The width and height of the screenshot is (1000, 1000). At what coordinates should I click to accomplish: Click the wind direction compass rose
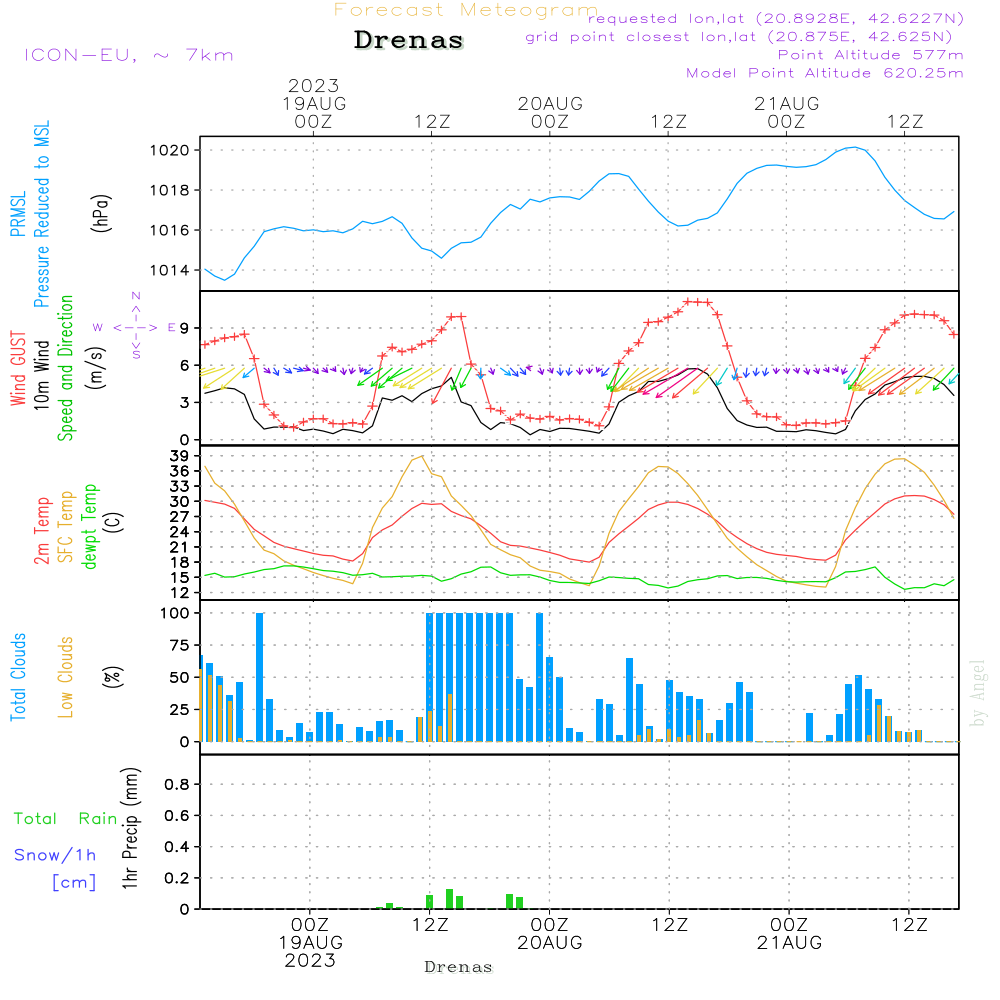(x=136, y=326)
